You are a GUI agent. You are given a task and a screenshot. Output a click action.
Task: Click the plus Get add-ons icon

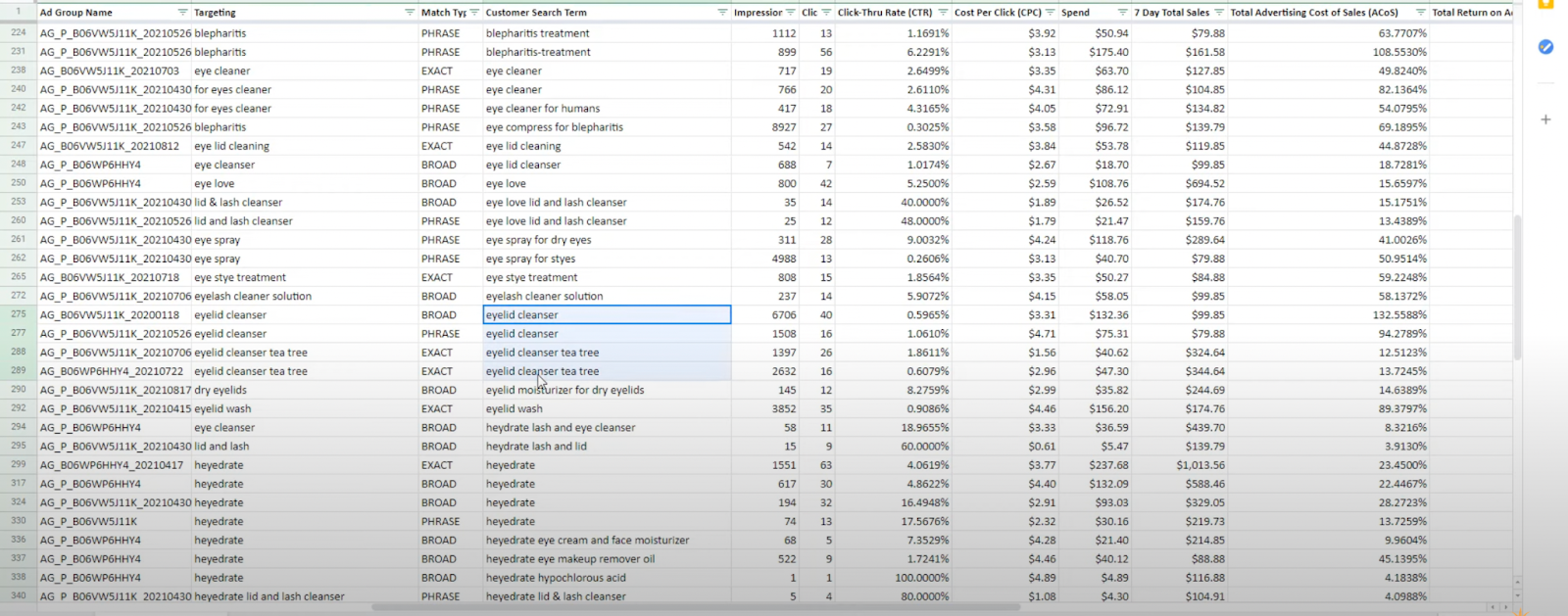pyautogui.click(x=1545, y=119)
